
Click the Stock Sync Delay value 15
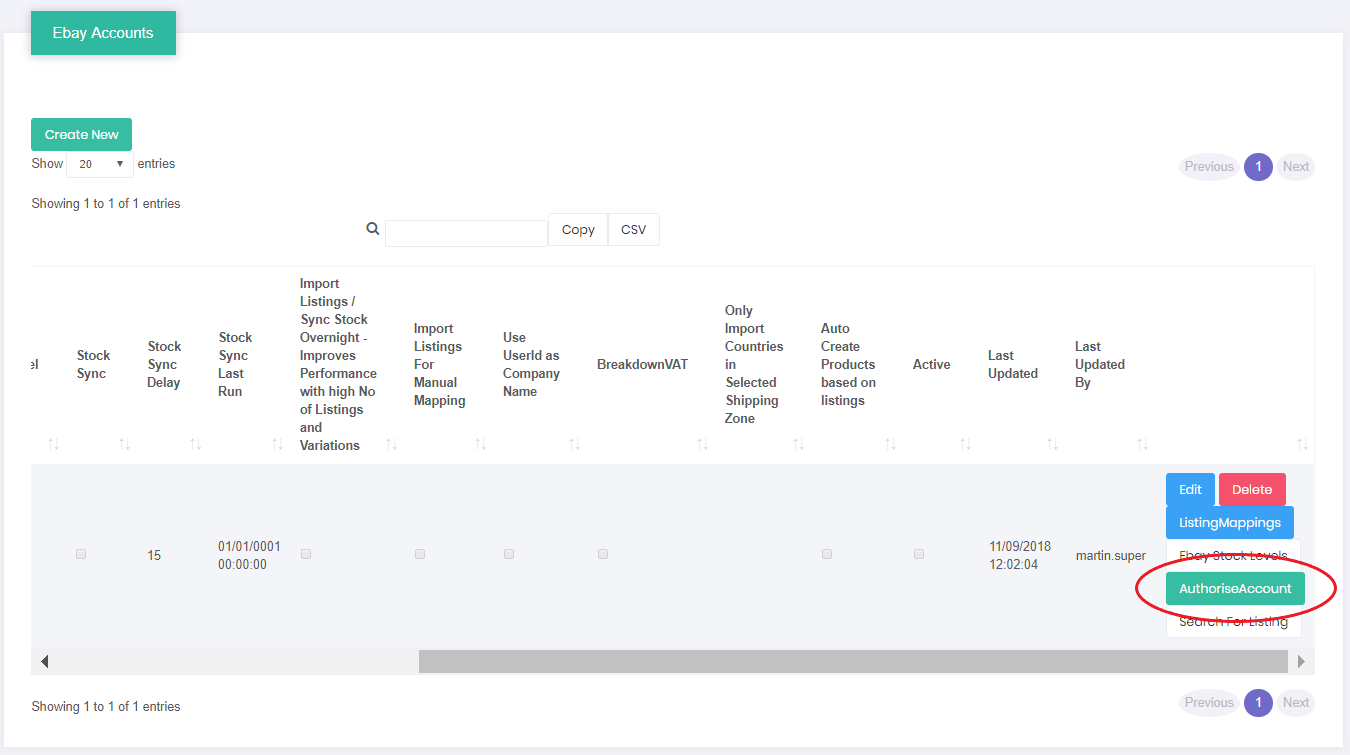tap(154, 555)
